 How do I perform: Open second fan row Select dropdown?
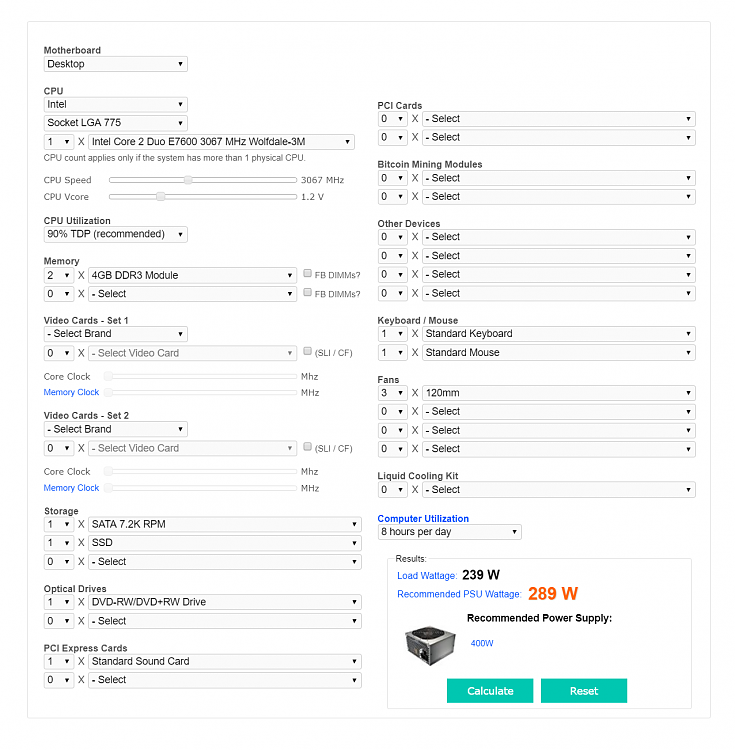point(559,412)
